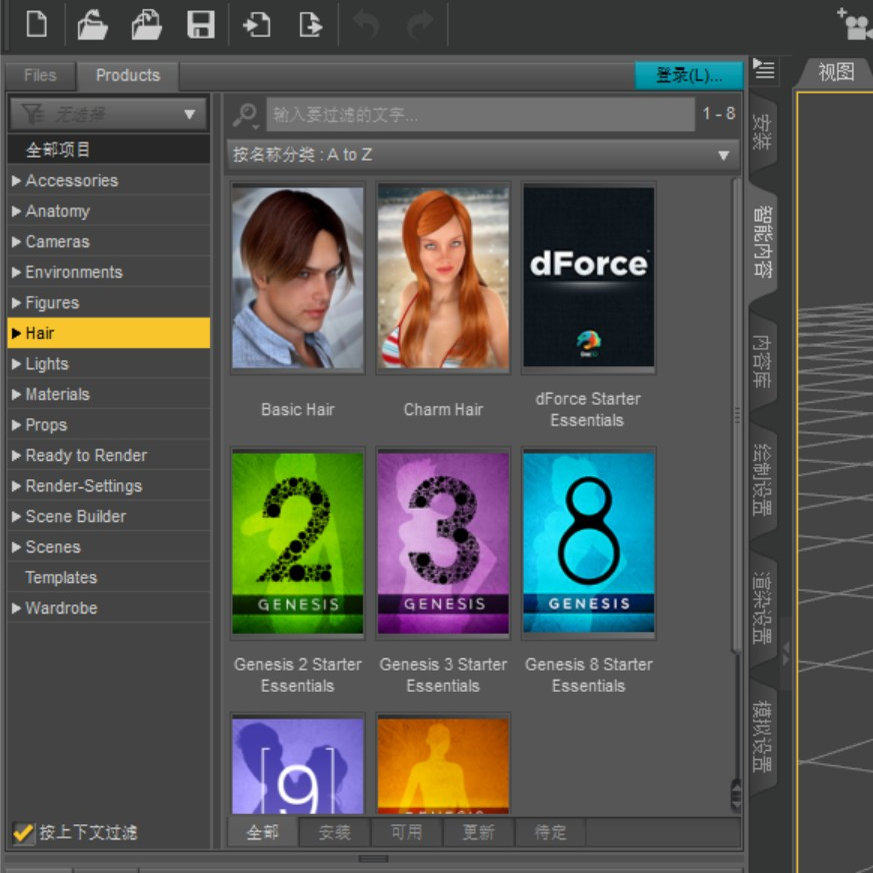Open the 无选择 filter dropdown

click(107, 113)
